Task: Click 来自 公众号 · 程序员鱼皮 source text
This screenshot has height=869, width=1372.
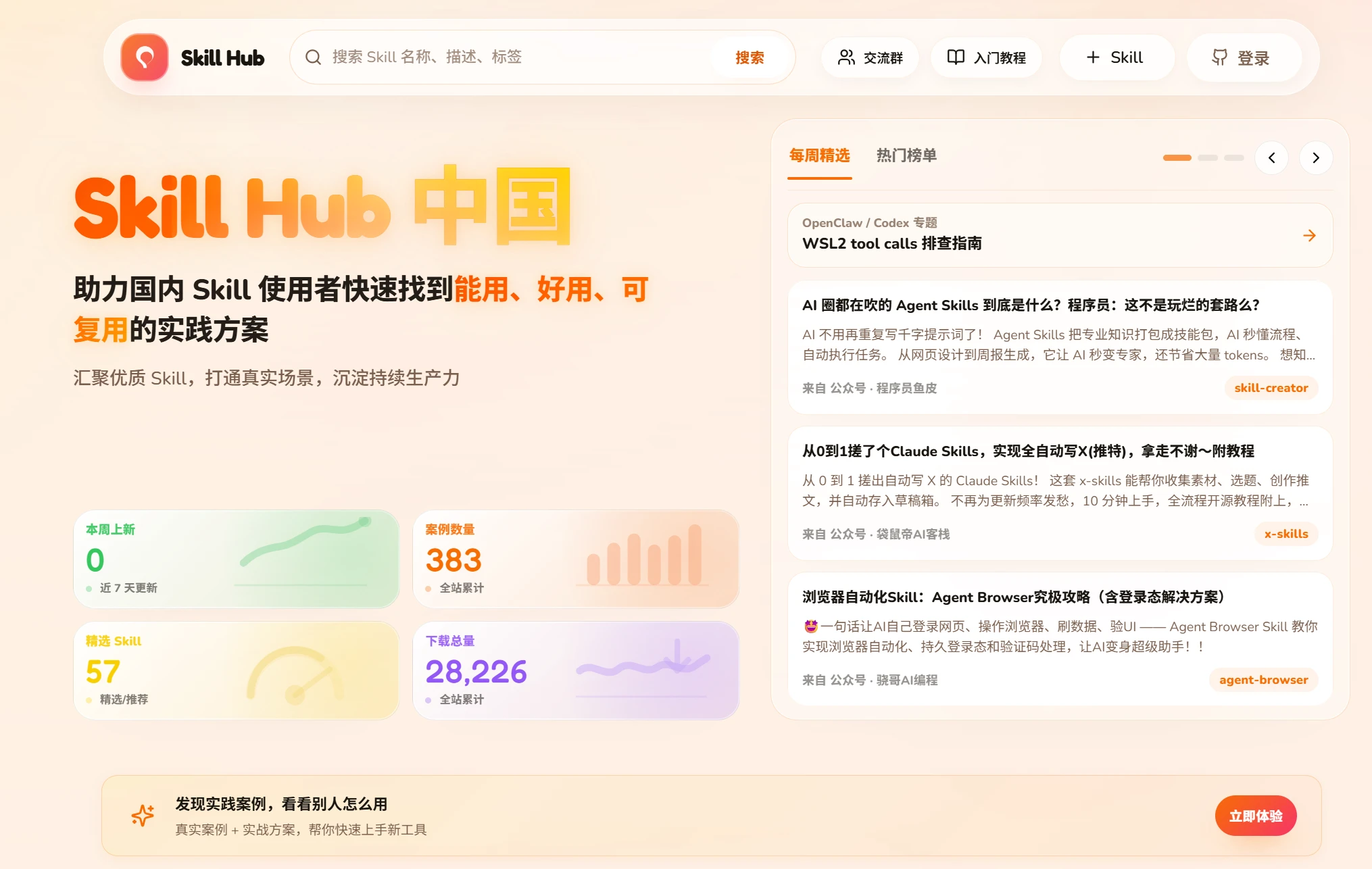Action: click(x=869, y=388)
